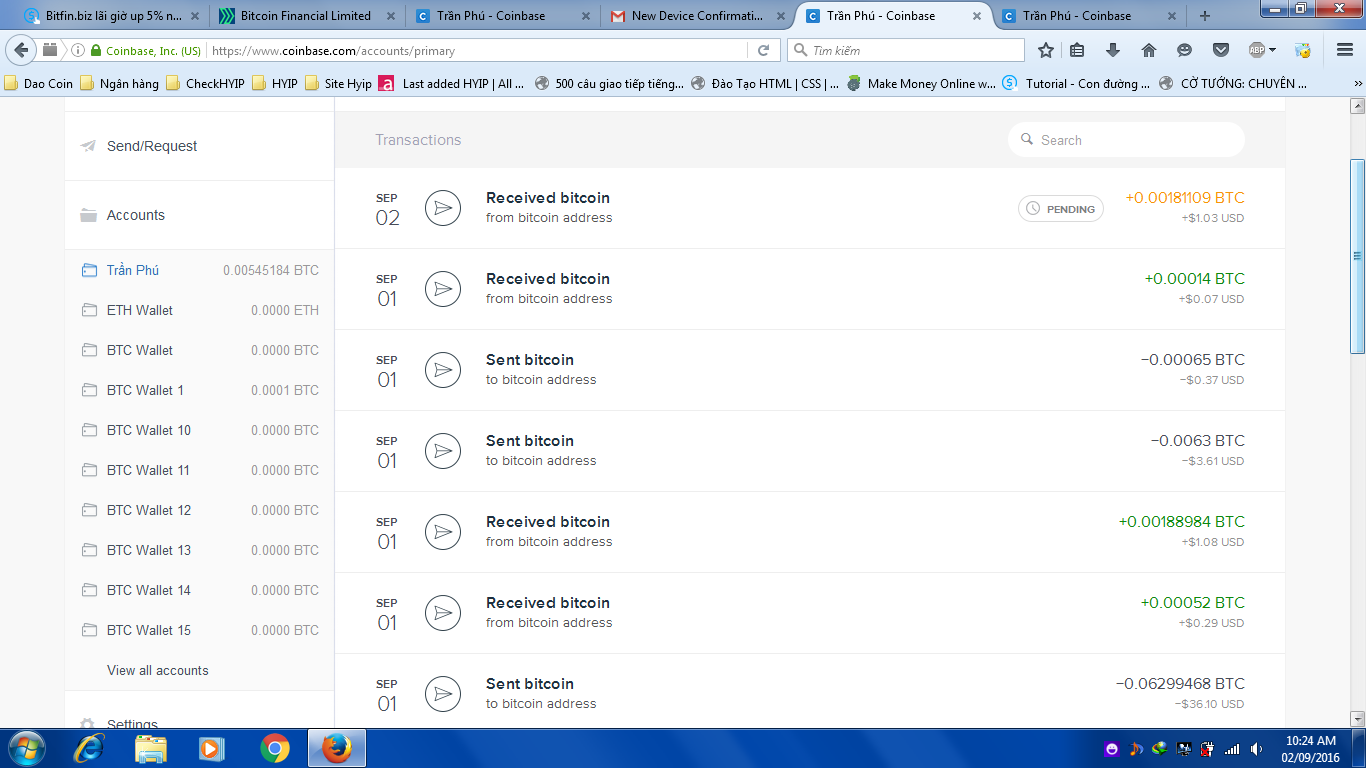Click the Send/Request paper plane icon
This screenshot has height=768, width=1366.
(88, 146)
